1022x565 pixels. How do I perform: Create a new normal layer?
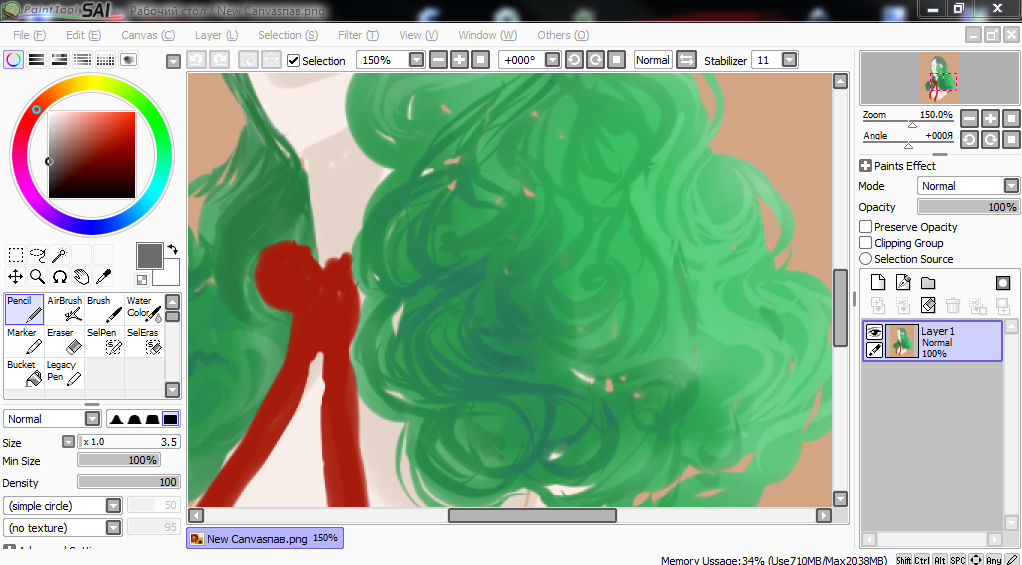click(x=879, y=283)
